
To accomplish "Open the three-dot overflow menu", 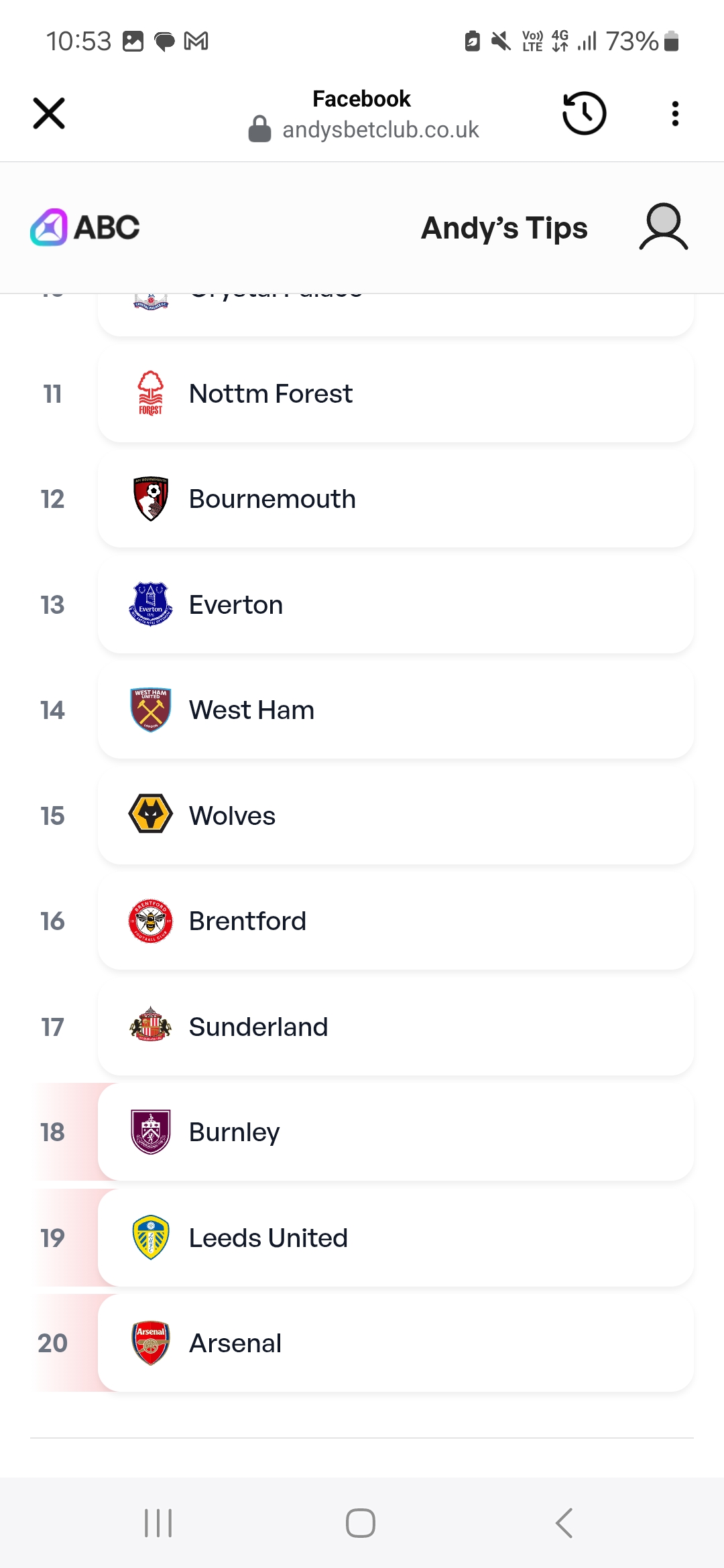I will coord(675,113).
